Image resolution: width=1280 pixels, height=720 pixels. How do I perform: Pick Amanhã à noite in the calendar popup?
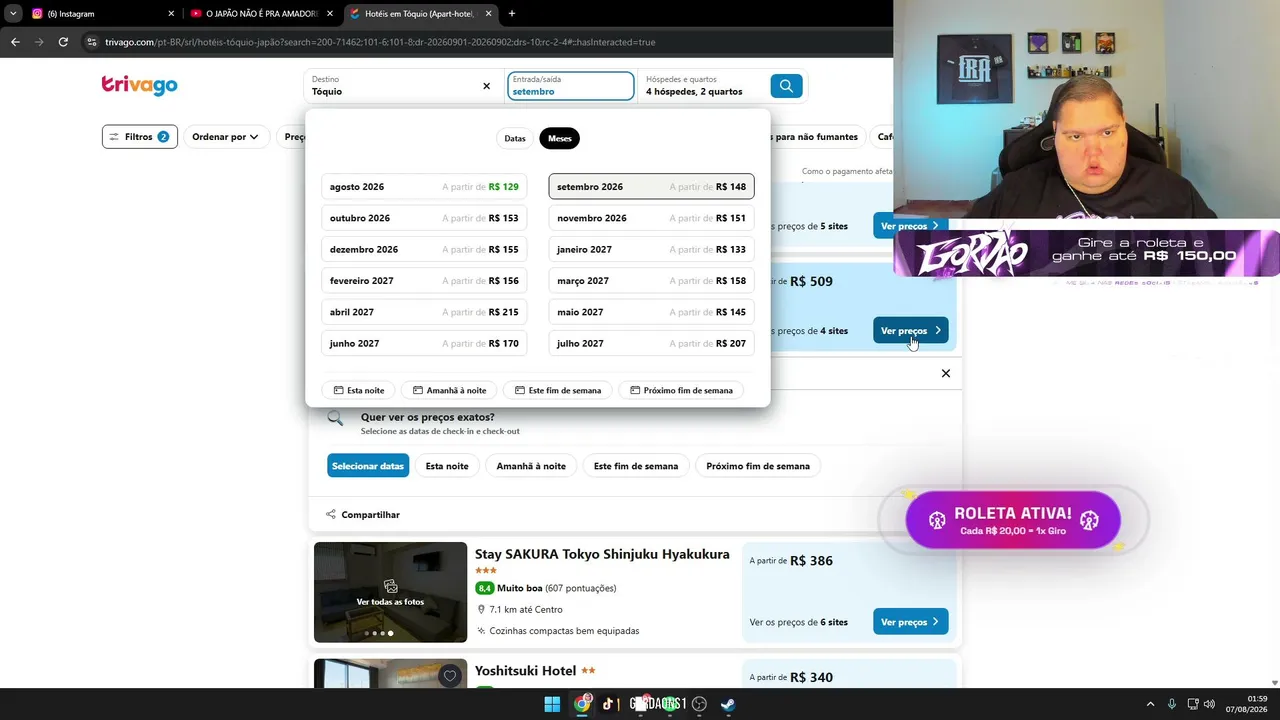[x=450, y=390]
